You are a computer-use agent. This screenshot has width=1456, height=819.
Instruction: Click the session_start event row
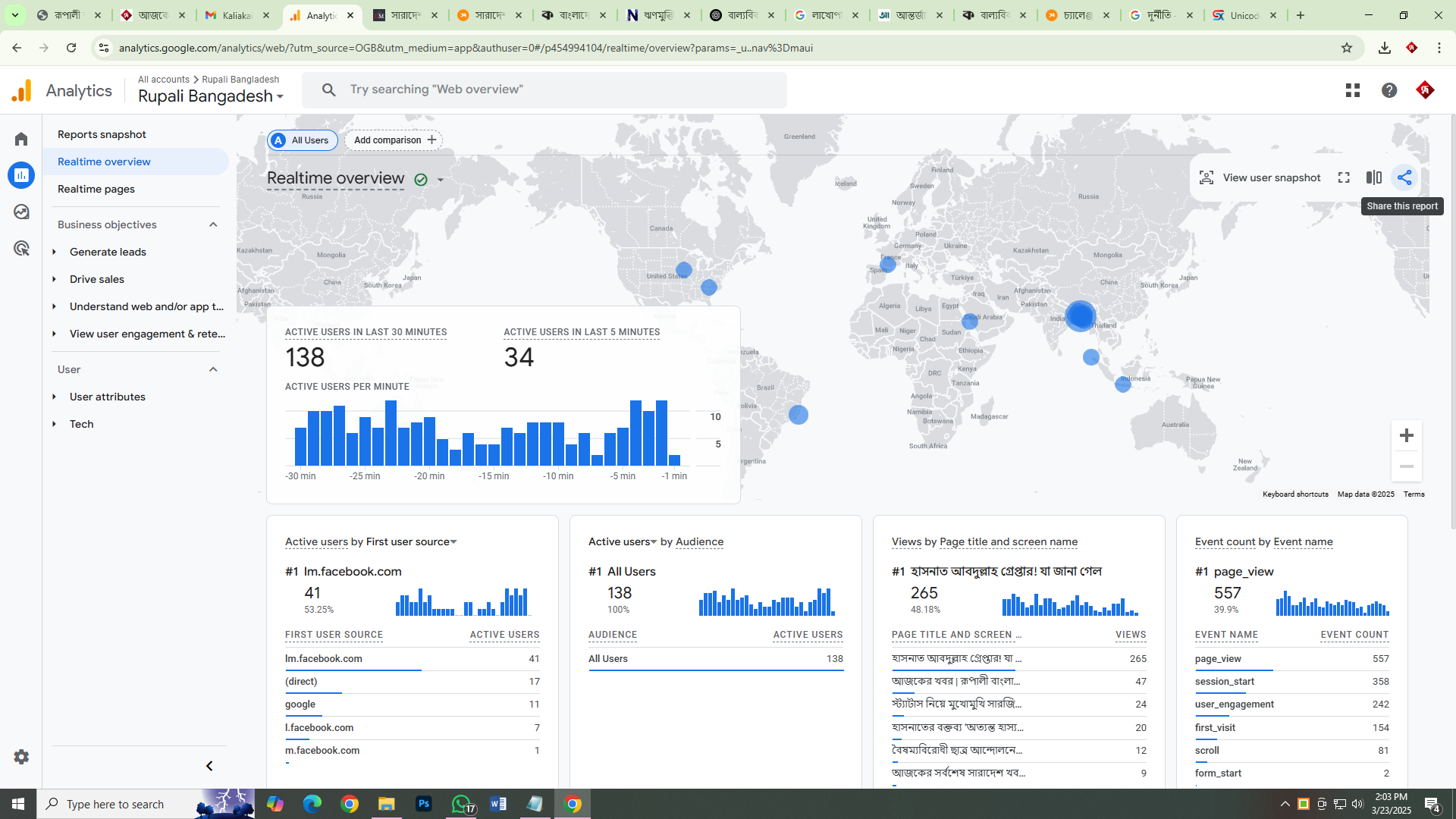(1291, 682)
